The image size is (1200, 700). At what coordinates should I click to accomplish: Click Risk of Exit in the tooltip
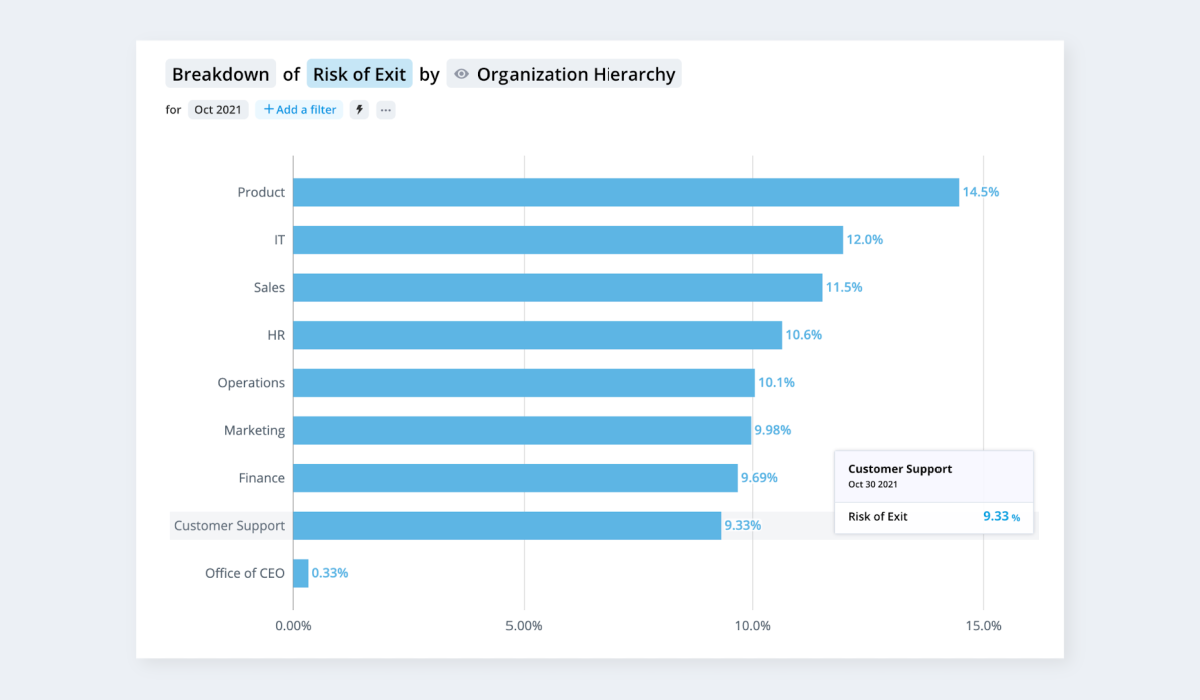878,517
